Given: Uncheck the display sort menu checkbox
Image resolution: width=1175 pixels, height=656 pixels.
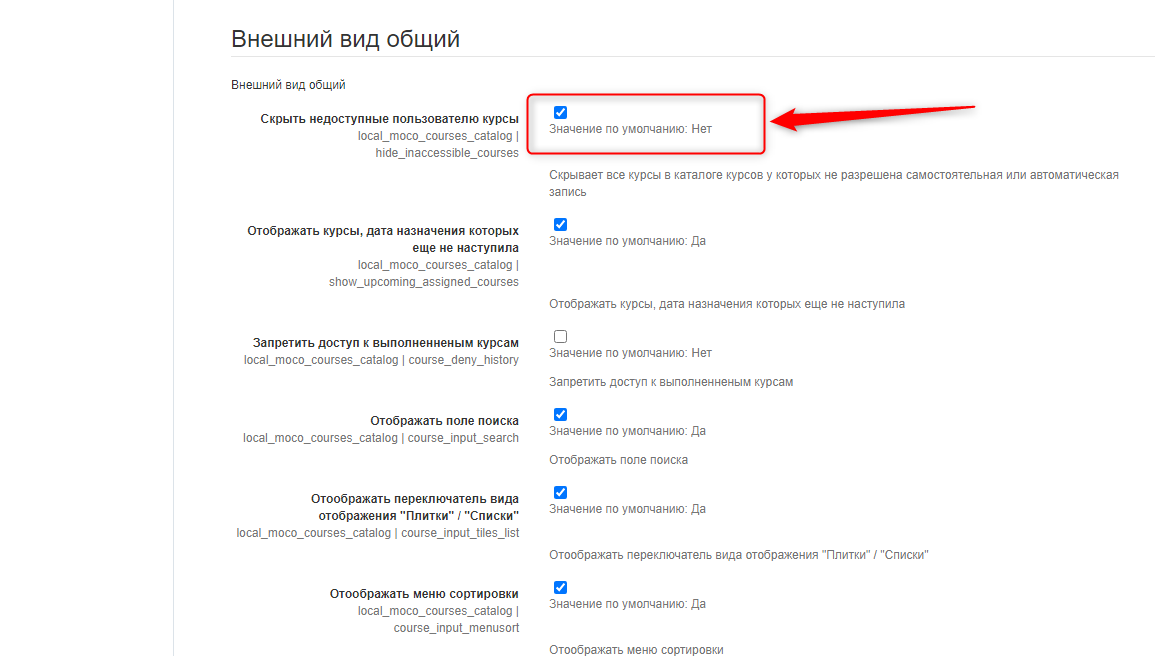Looking at the screenshot, I should [560, 588].
